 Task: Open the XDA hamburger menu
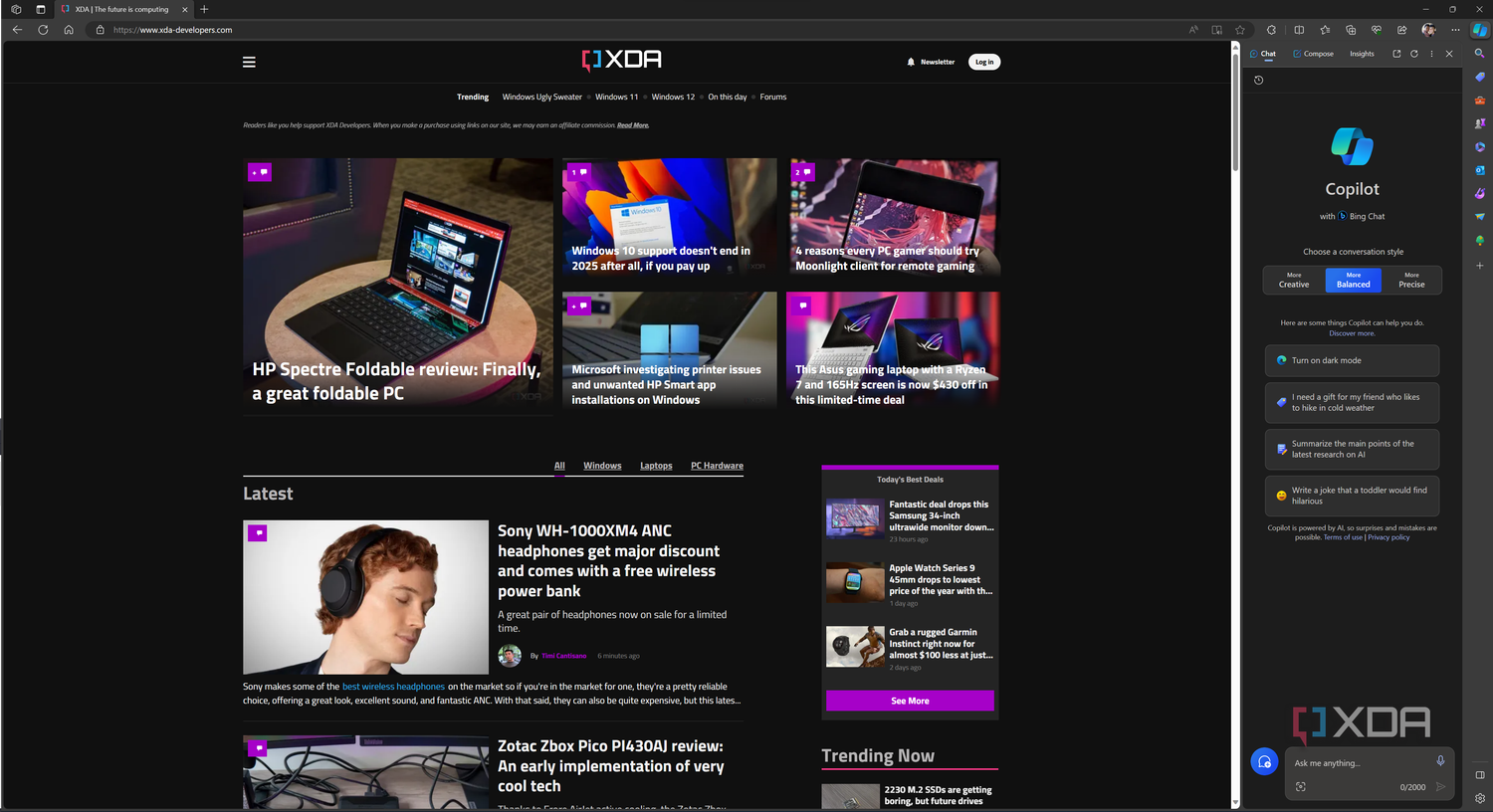[x=249, y=62]
